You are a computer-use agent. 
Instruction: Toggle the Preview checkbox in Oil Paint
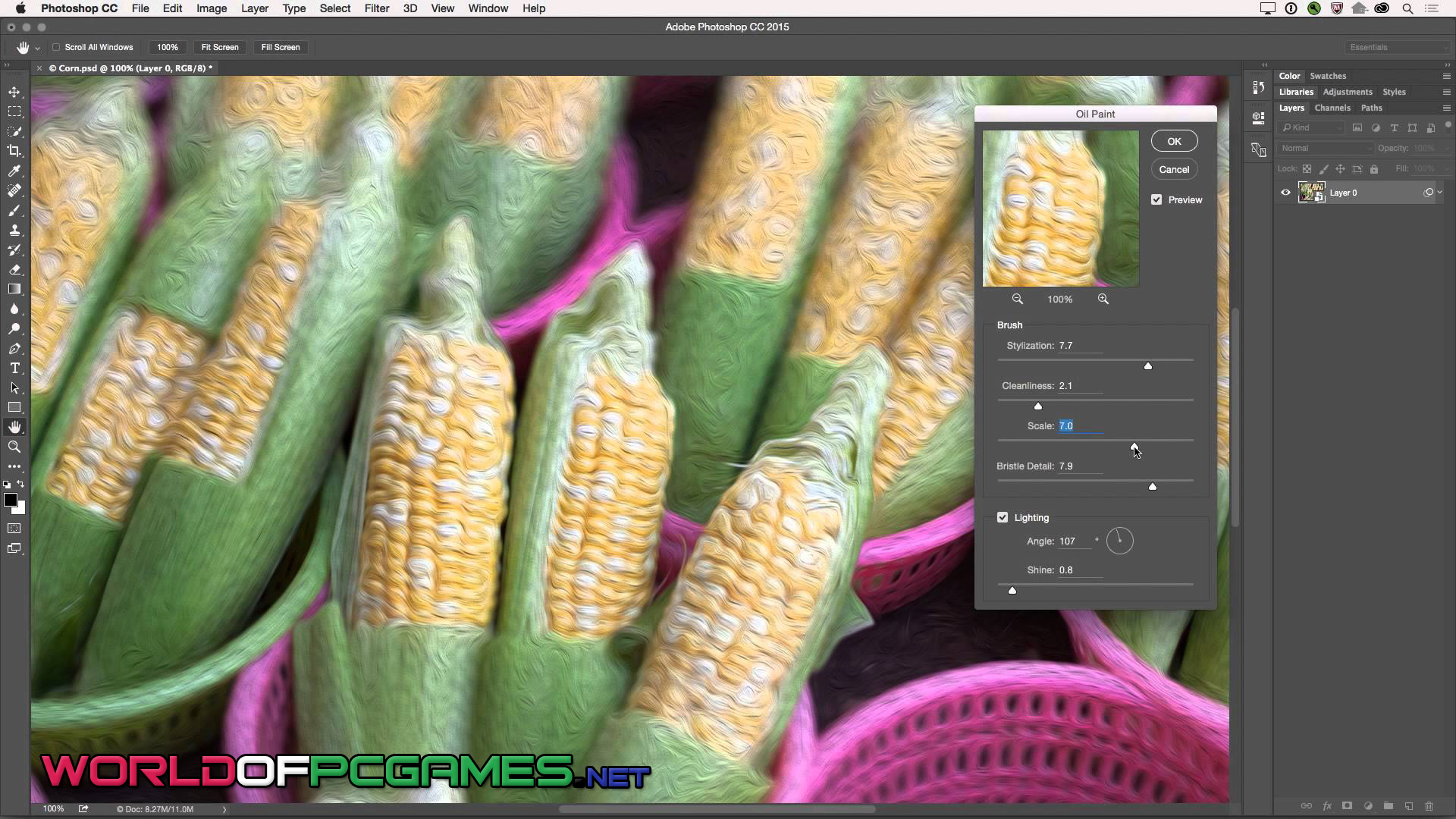(1156, 199)
